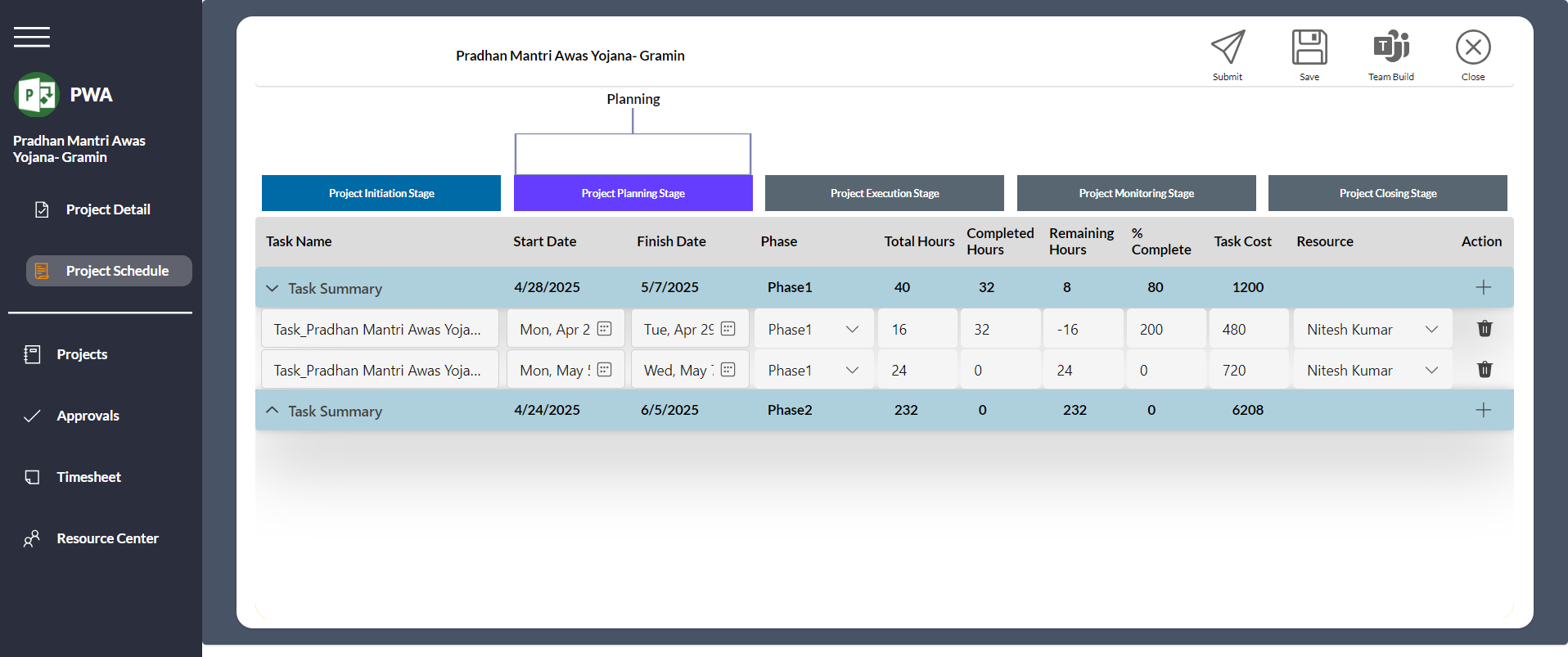The height and width of the screenshot is (657, 1568).
Task: Open Finish Date calendar for Wed, May row
Action: (728, 370)
